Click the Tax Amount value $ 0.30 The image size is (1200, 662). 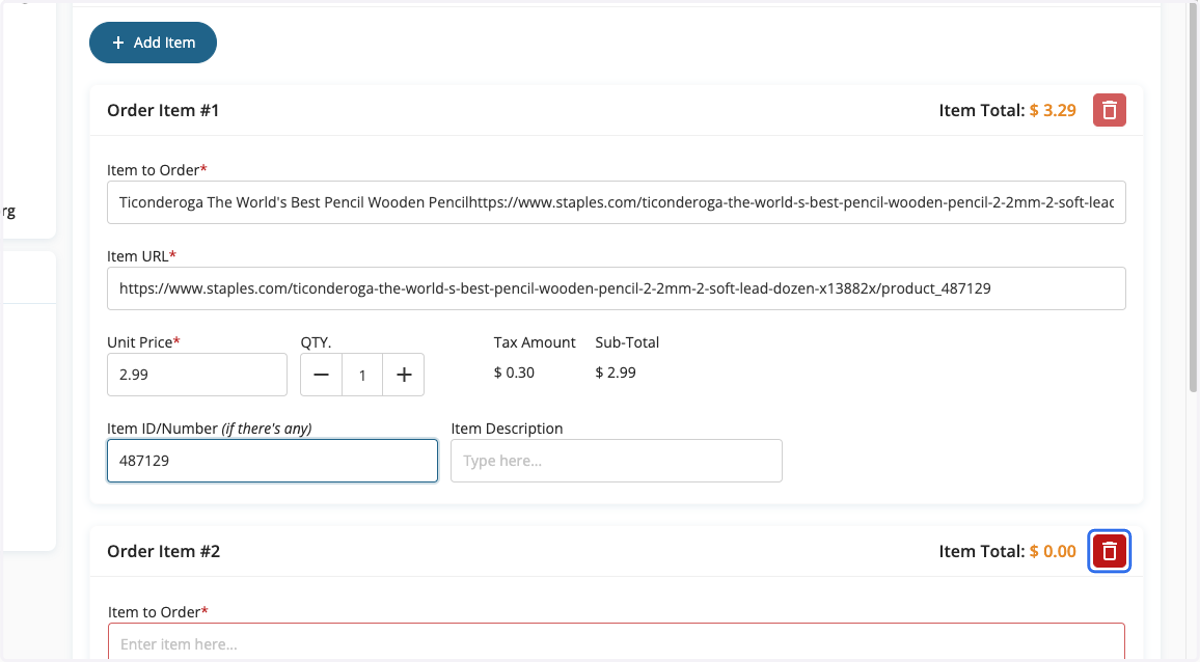514,373
